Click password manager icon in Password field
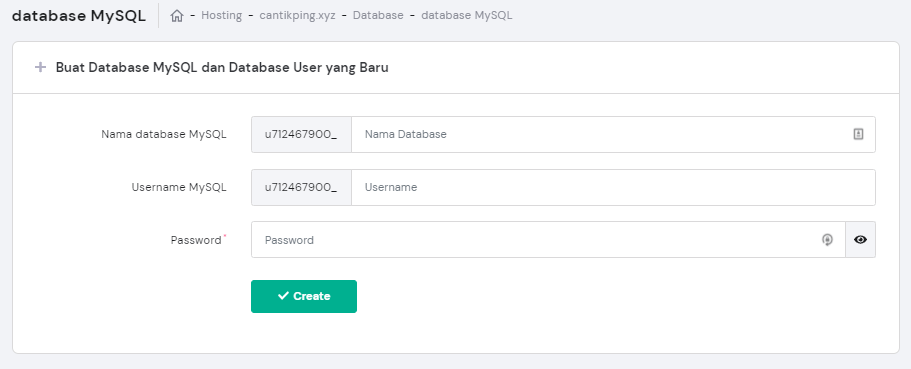Viewport: 911px width, 369px height. (827, 239)
